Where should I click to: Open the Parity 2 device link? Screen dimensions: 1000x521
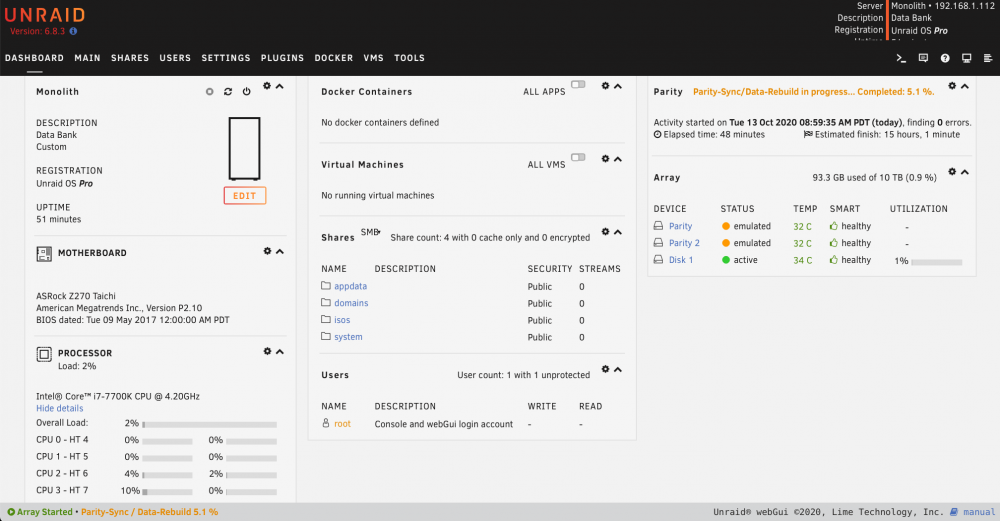tap(684, 243)
